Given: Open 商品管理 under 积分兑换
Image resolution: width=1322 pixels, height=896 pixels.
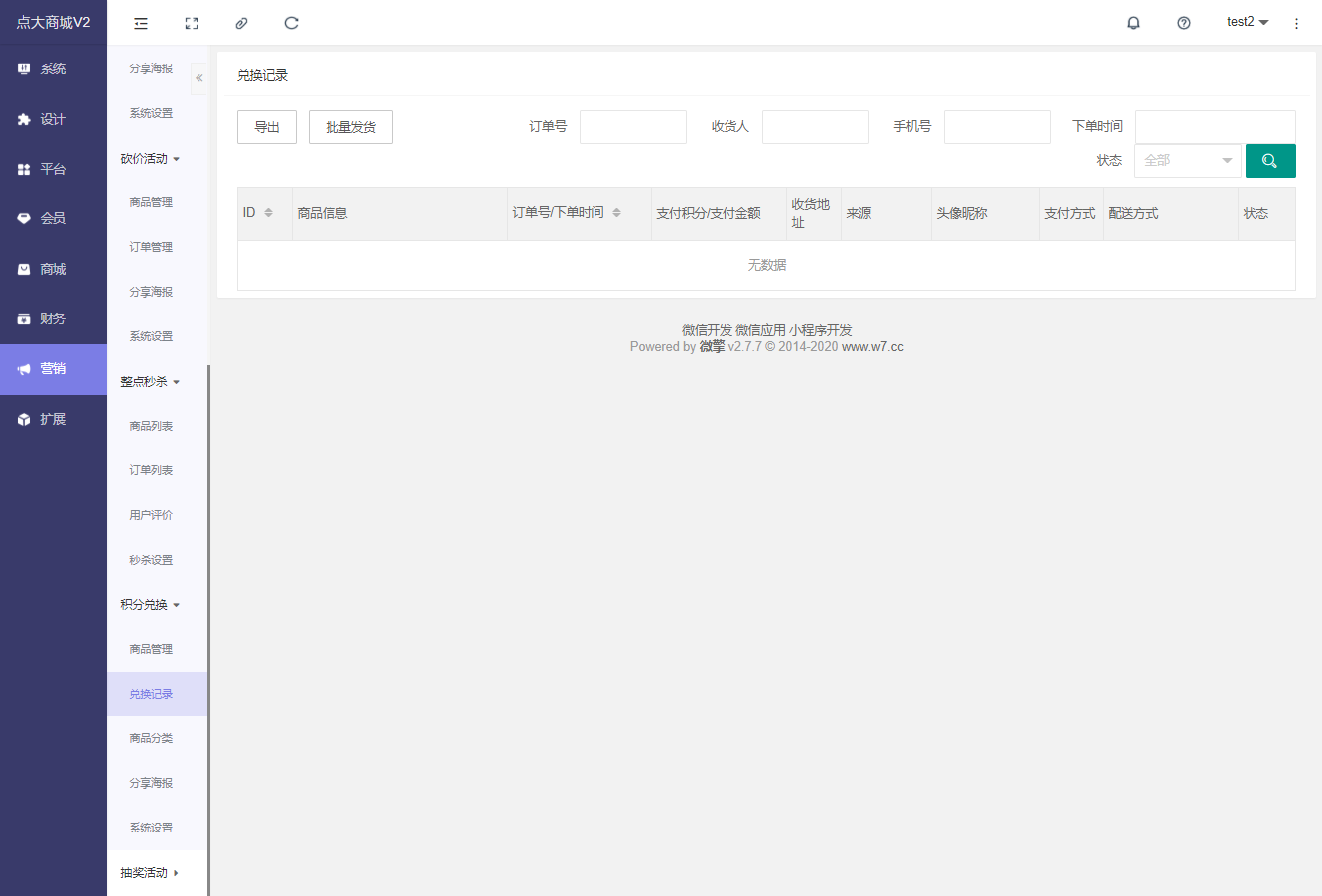Looking at the screenshot, I should (157, 649).
